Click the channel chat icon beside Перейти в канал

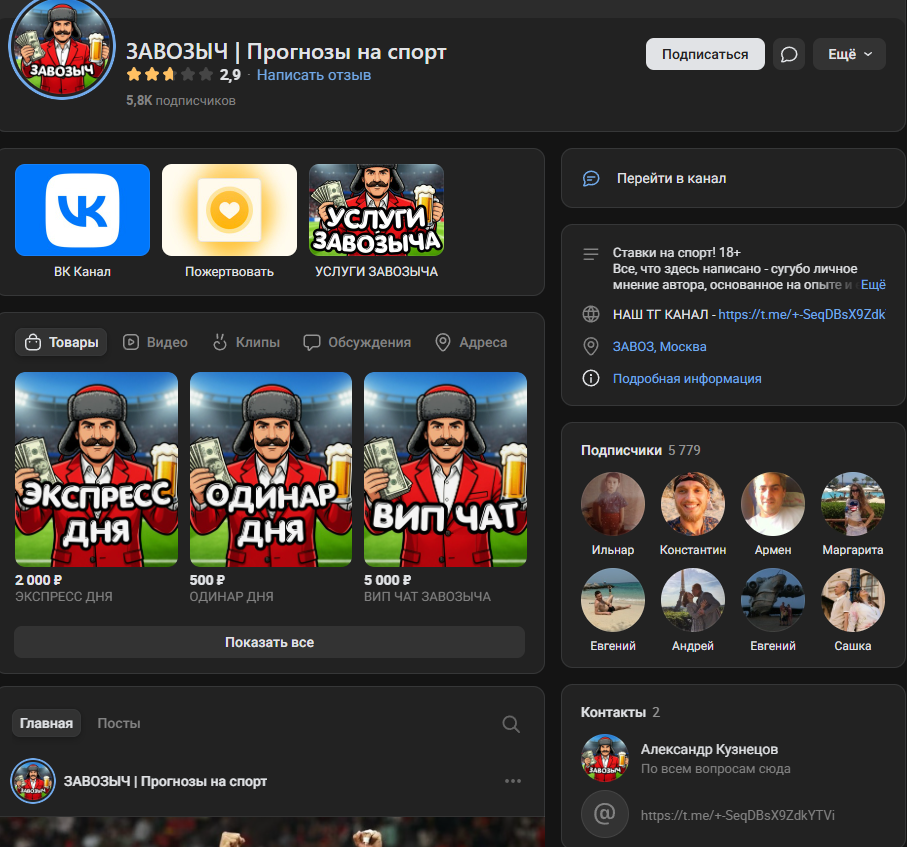(591, 178)
